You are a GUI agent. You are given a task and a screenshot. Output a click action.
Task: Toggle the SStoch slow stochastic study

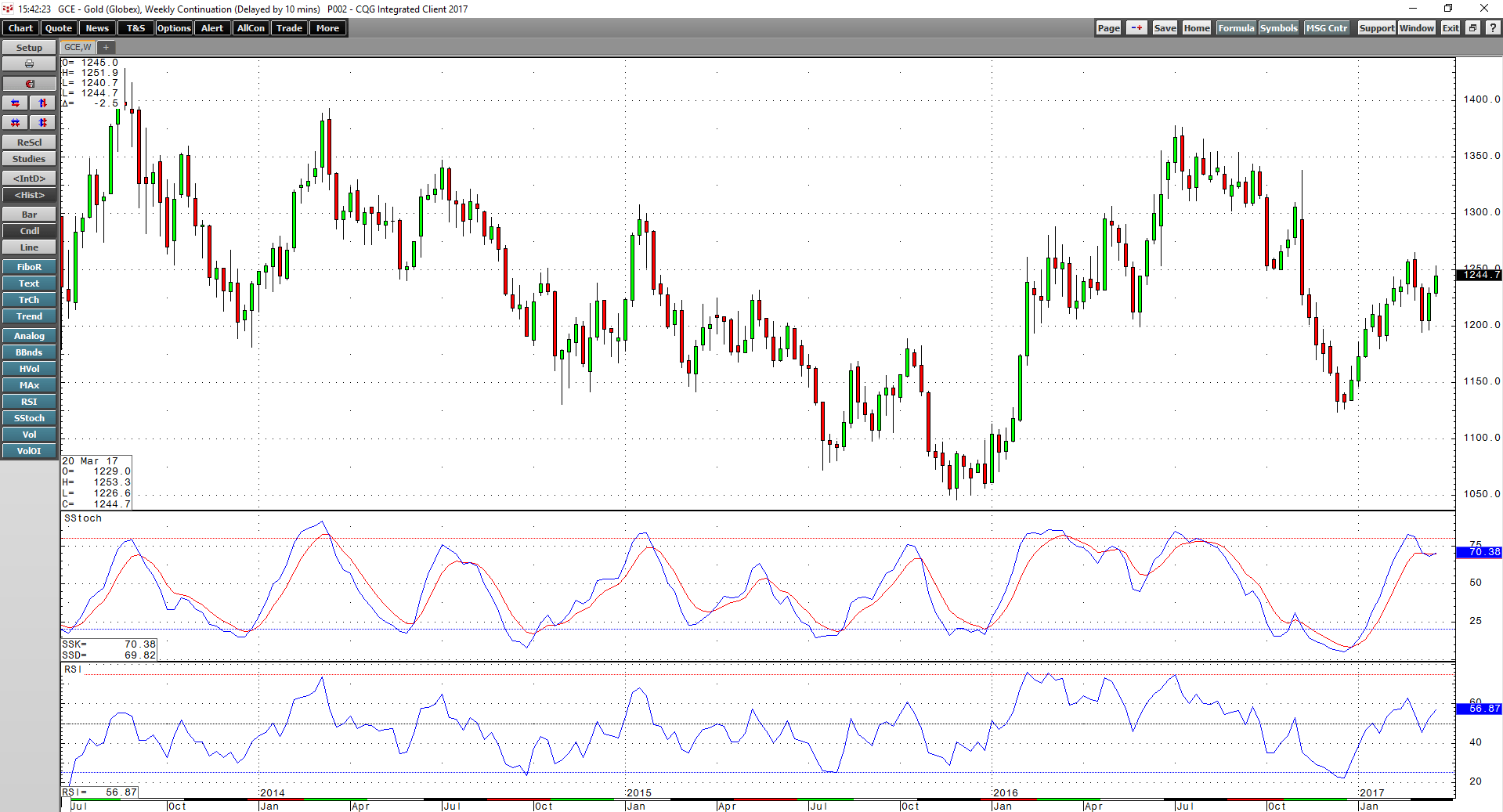pos(29,418)
